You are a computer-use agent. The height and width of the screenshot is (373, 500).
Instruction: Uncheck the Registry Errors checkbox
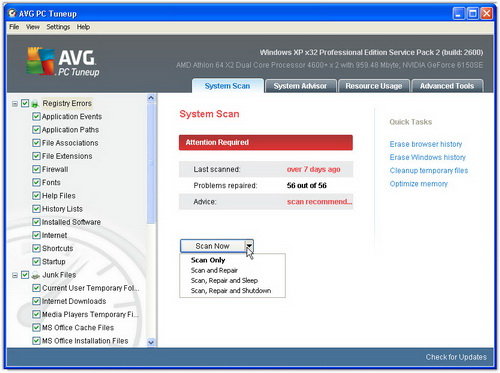point(25,103)
